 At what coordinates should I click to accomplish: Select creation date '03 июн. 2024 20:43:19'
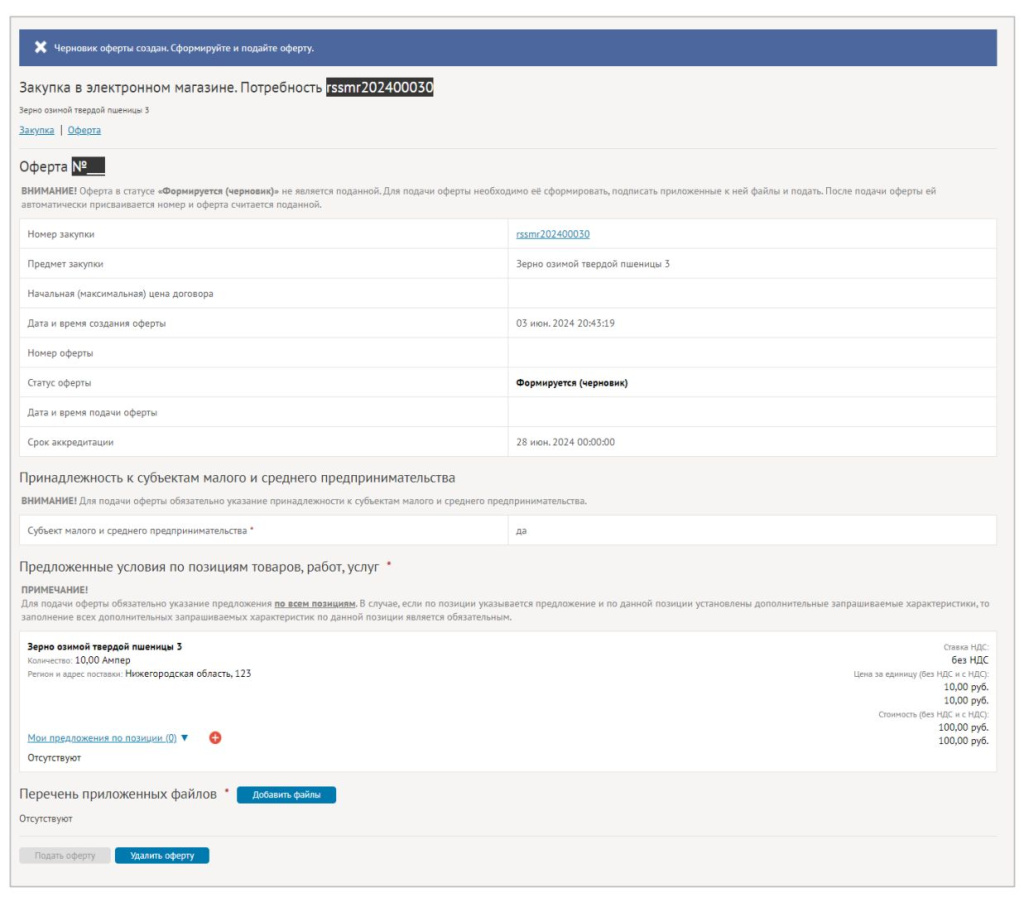pos(565,323)
